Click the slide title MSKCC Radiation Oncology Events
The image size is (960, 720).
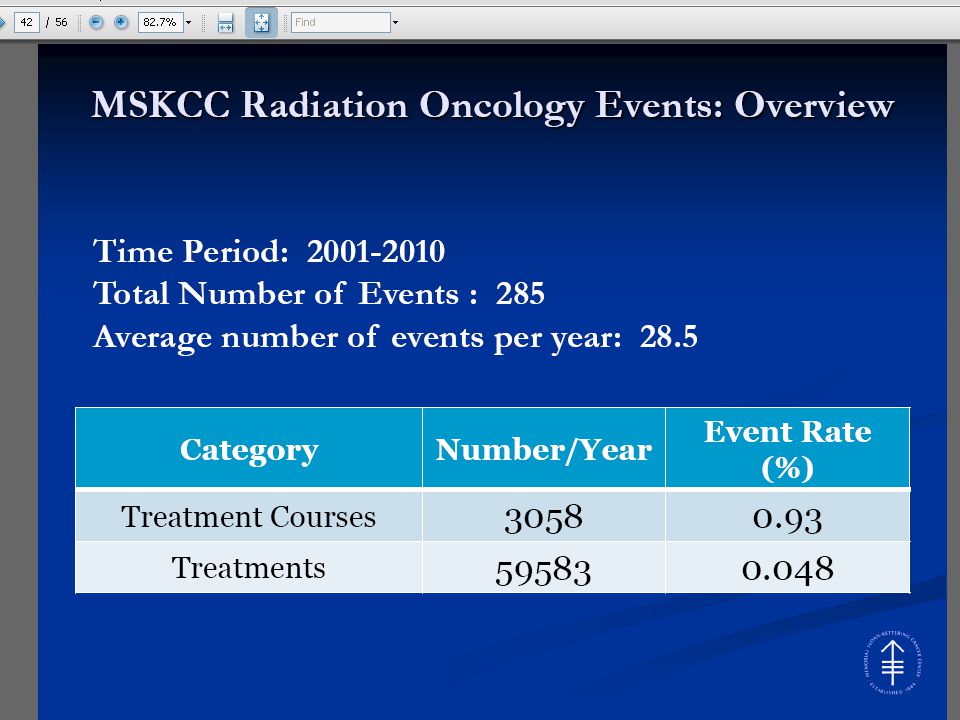(x=493, y=105)
